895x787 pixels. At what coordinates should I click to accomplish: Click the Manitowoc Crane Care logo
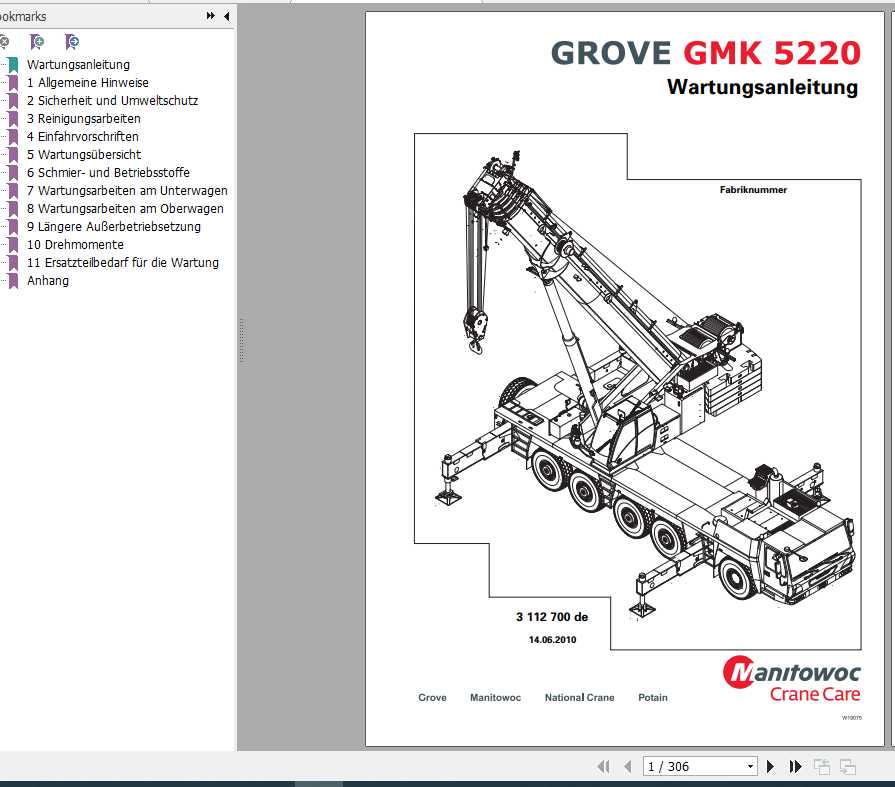tap(792, 679)
